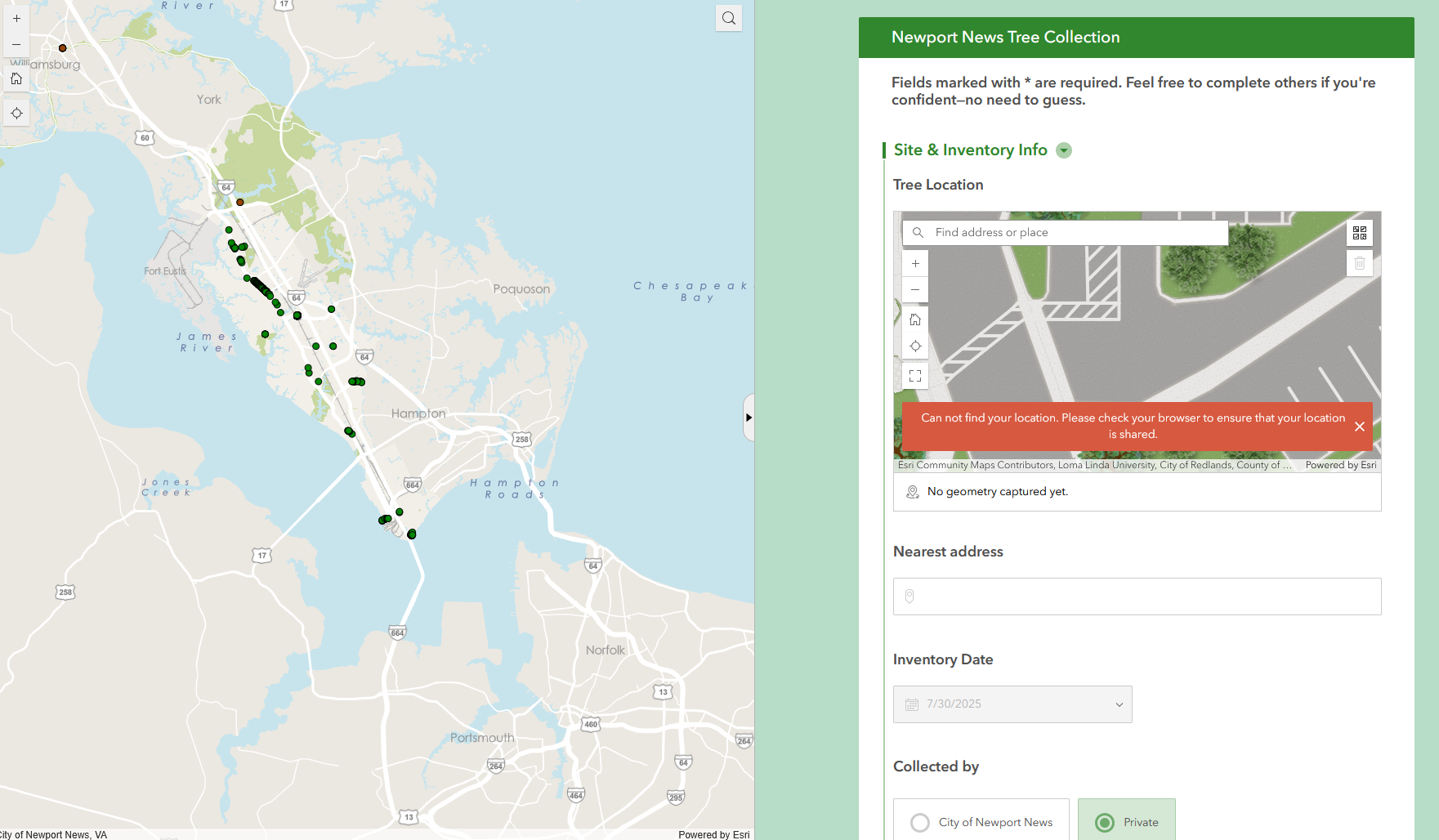The image size is (1439, 840).
Task: Click the orange point near I-64 shield
Action: pos(240,202)
